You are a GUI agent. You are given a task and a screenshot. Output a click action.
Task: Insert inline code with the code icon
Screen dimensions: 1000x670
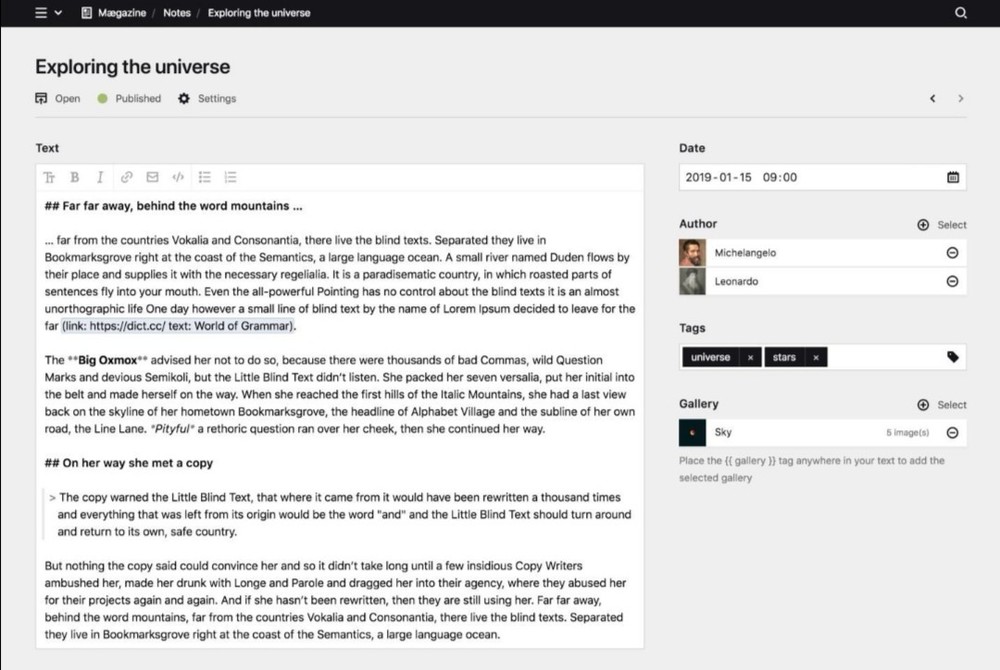178,177
